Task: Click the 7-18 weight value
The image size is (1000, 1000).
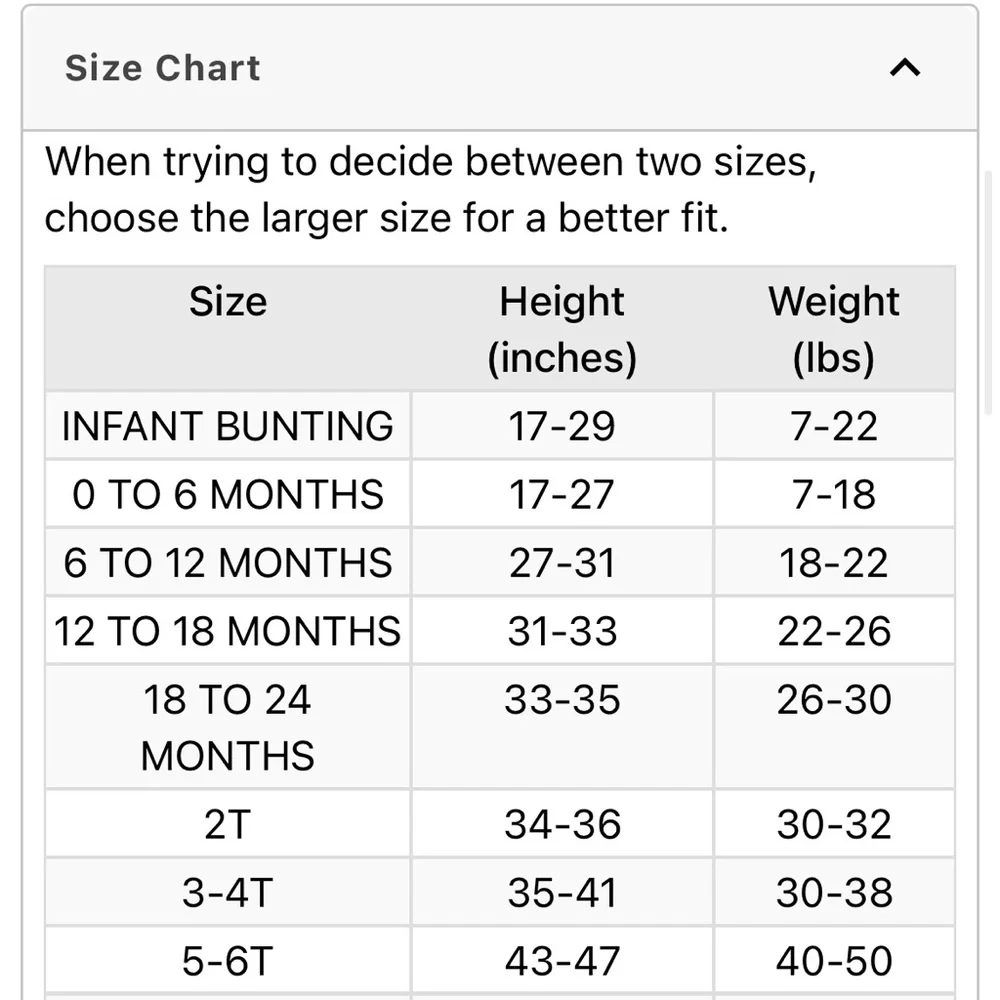Action: 834,494
